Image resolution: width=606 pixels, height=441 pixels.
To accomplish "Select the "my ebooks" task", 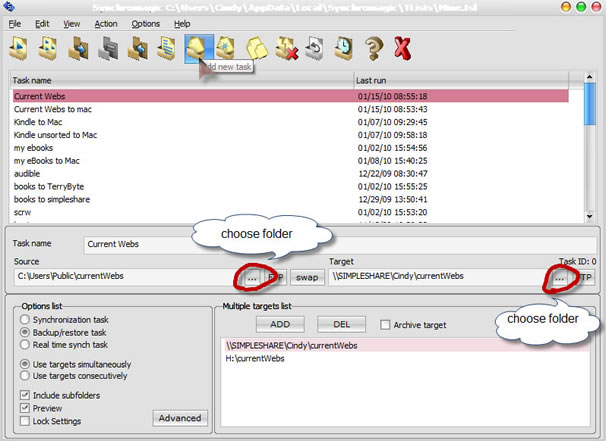I will pyautogui.click(x=291, y=148).
